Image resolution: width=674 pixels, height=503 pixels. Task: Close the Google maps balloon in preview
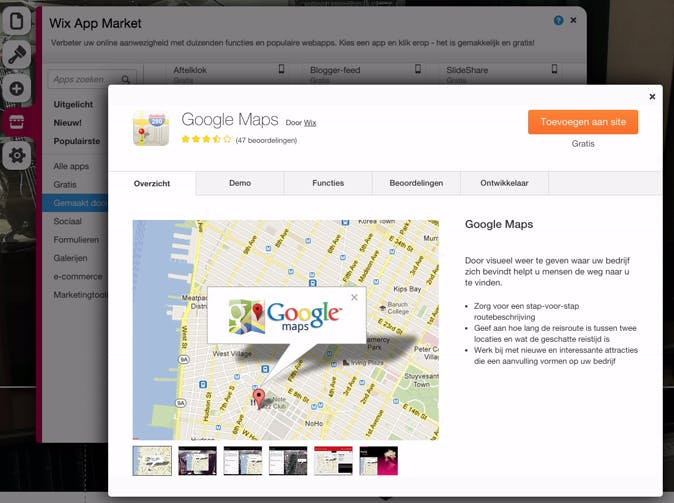pyautogui.click(x=354, y=297)
